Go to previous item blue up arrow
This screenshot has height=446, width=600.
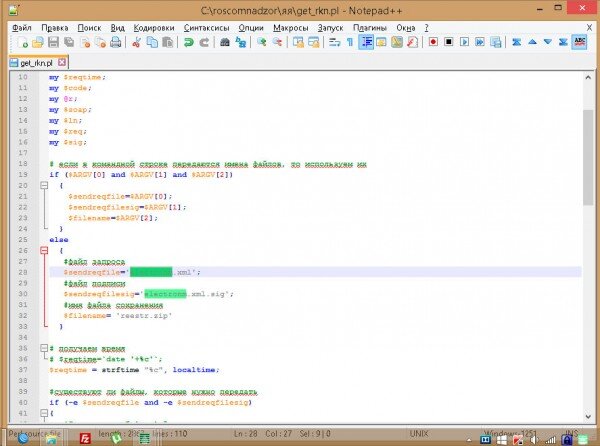532,42
